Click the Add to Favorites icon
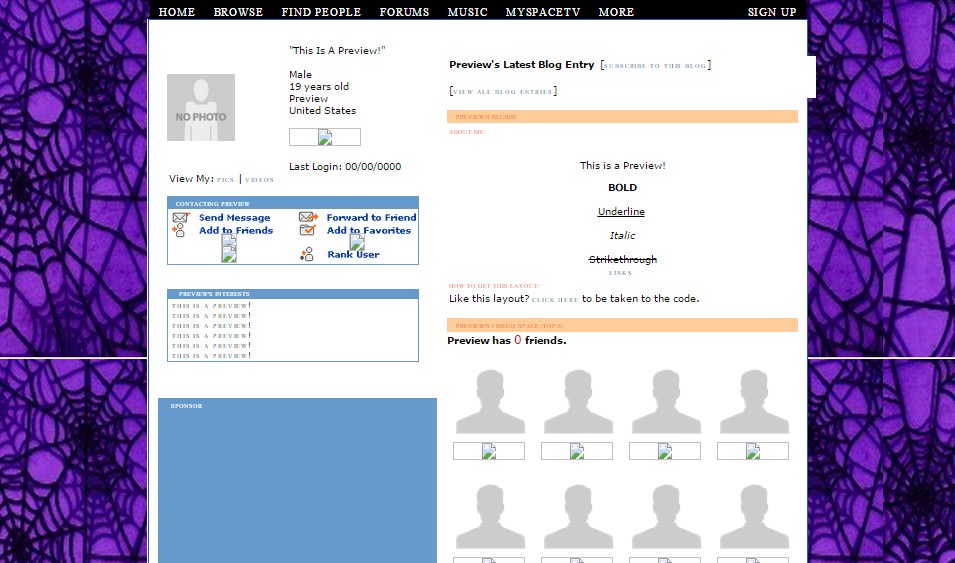Viewport: 955px width, 563px height. point(308,231)
